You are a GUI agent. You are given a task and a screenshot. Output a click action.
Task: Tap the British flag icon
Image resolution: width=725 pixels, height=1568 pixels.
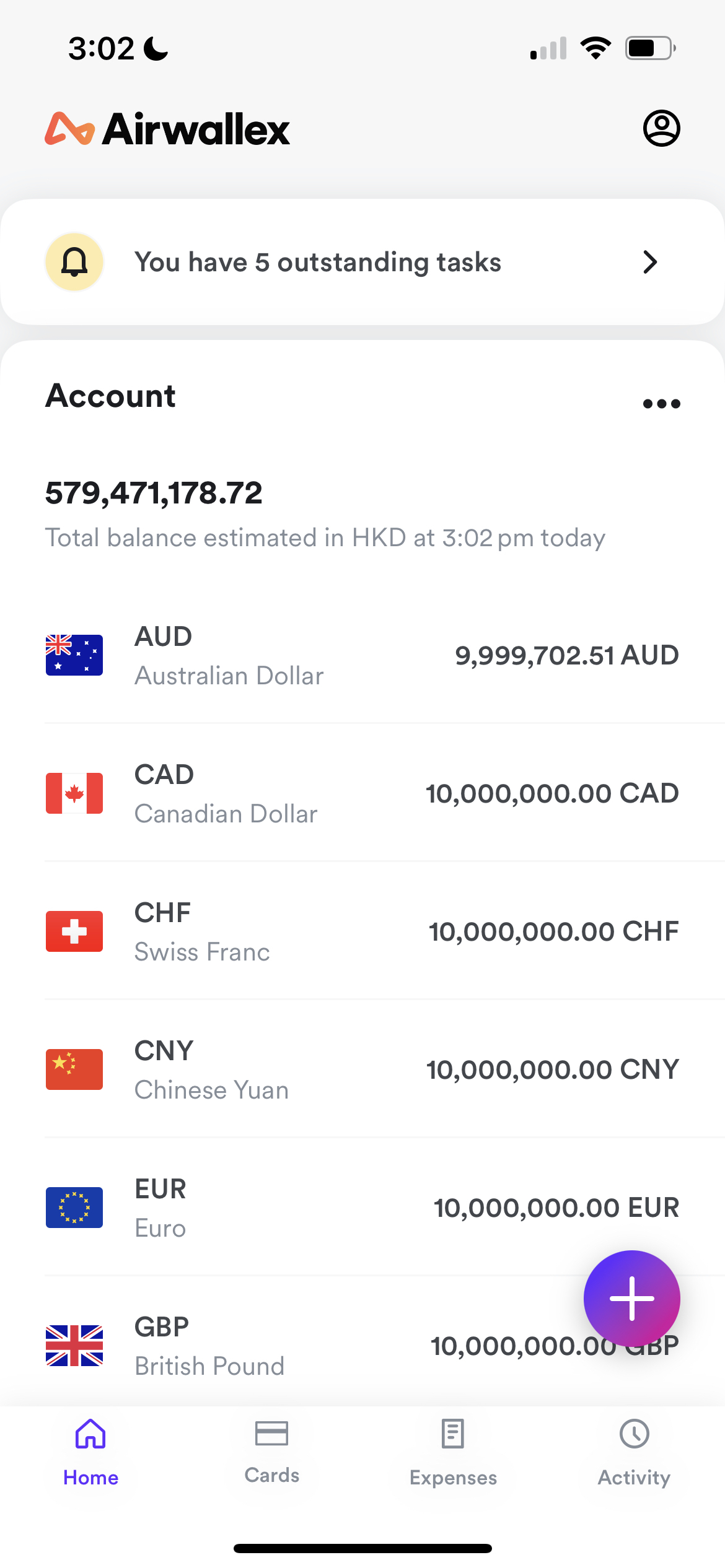(74, 1346)
